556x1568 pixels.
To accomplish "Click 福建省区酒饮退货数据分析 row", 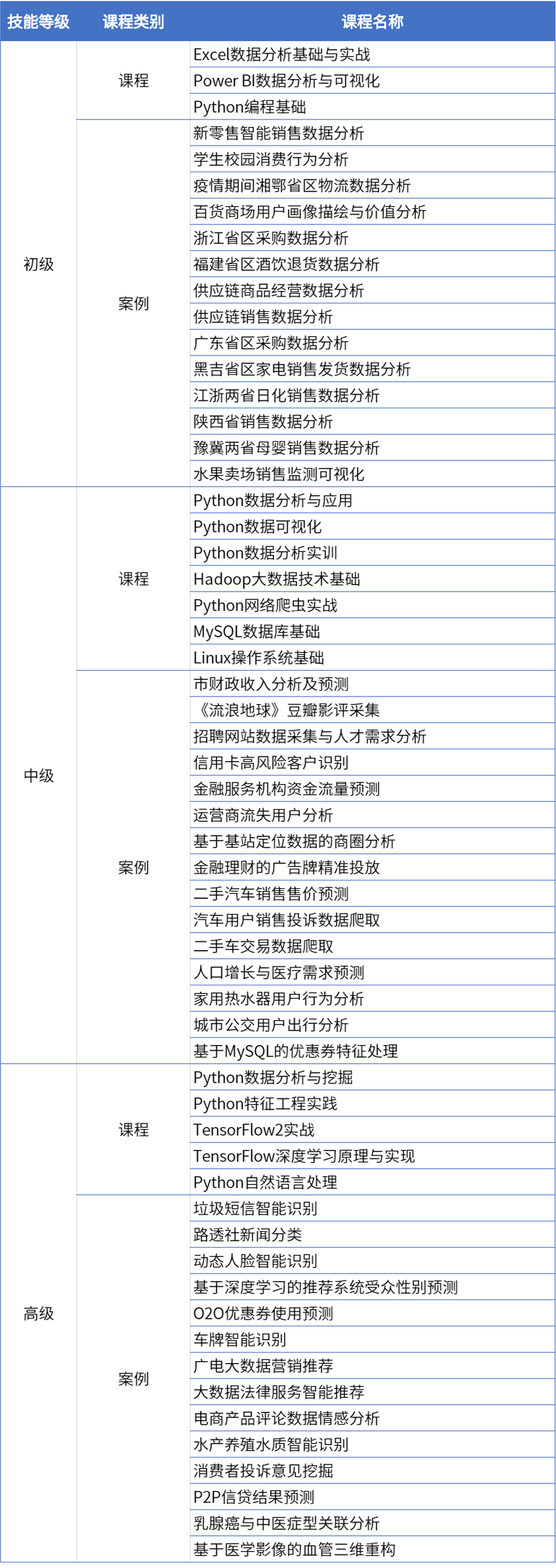I will coord(373,264).
